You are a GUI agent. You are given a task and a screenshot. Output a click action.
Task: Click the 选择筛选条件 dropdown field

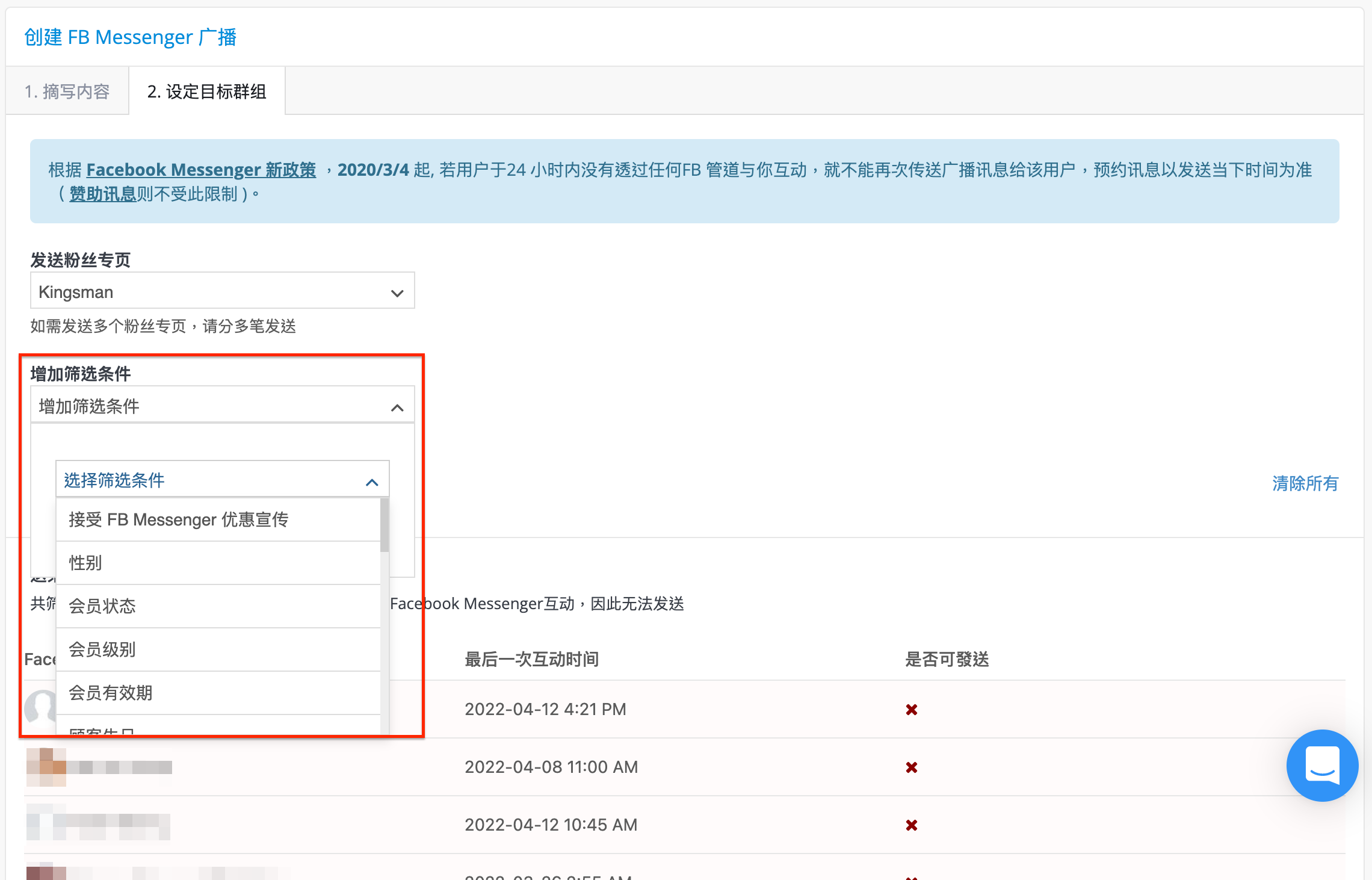(x=222, y=480)
